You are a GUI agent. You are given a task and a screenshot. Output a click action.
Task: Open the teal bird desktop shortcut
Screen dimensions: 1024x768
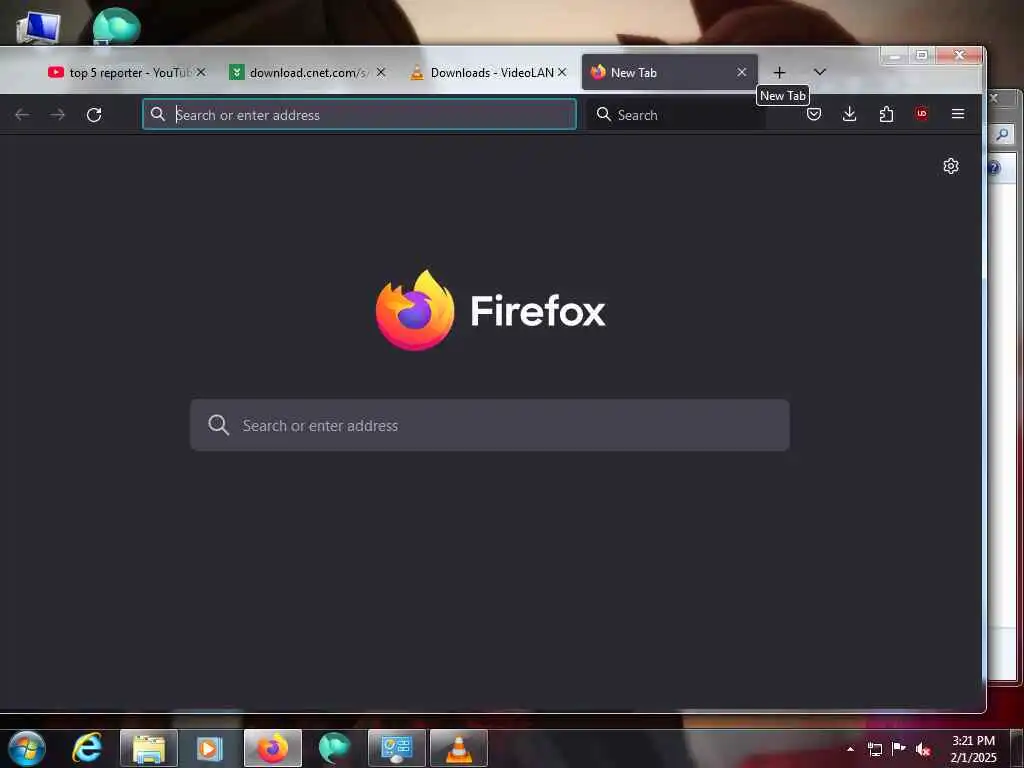click(x=116, y=26)
